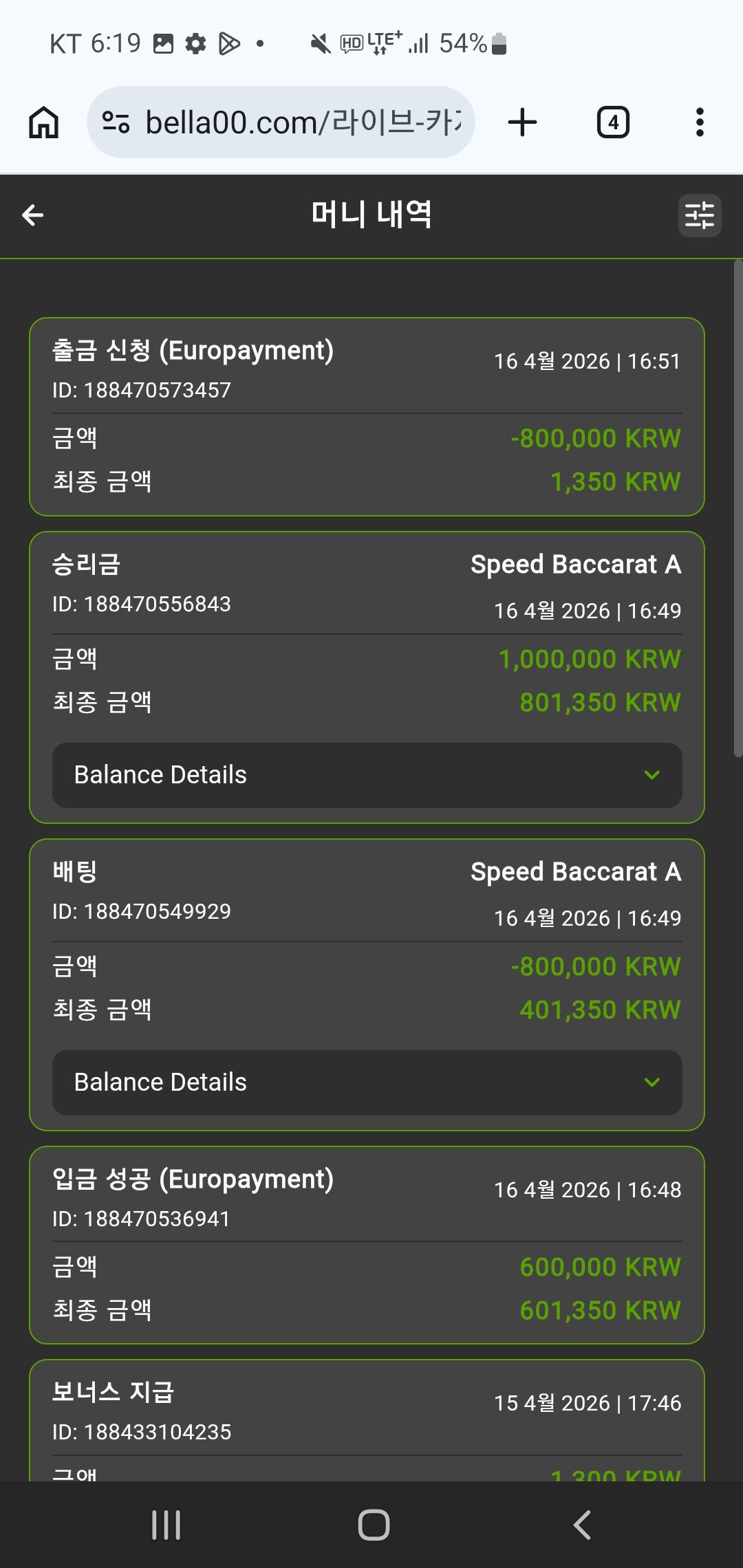Click chevron on the 1,000,000 KRW win card
Viewport: 743px width, 1568px height.
[x=652, y=775]
